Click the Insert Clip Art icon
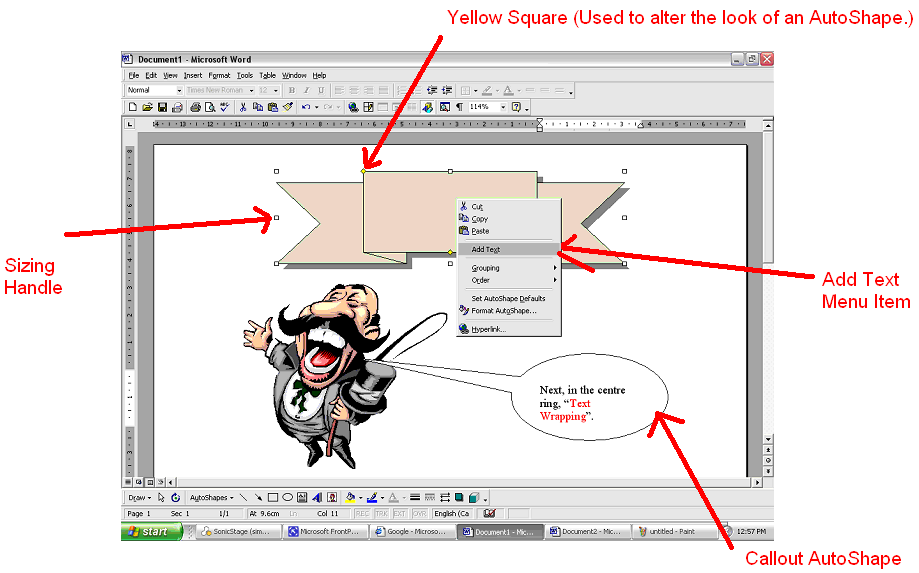 click(332, 497)
